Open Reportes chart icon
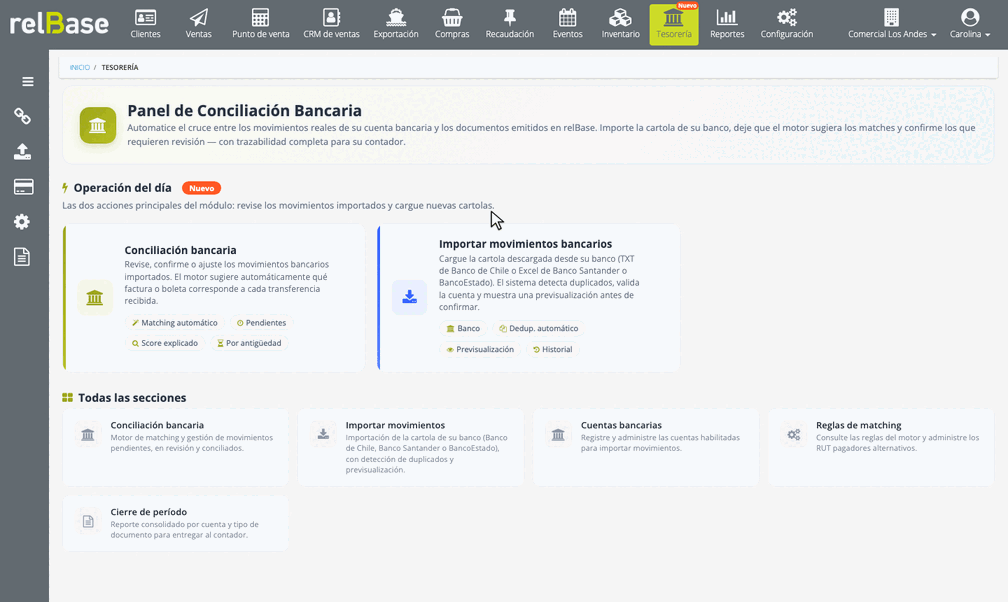The image size is (1008, 602). [x=727, y=17]
